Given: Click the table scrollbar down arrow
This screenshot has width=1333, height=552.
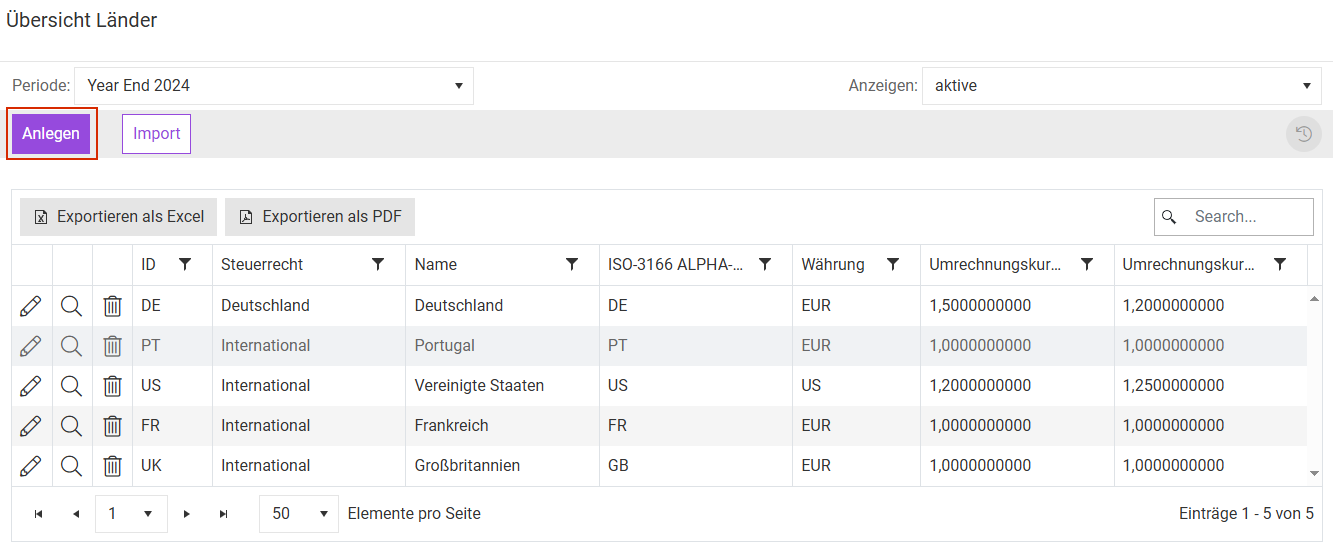Looking at the screenshot, I should [x=1314, y=473].
